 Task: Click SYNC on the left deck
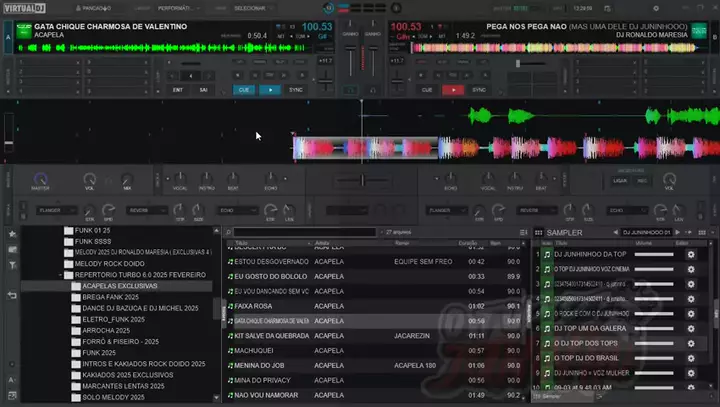[296, 89]
